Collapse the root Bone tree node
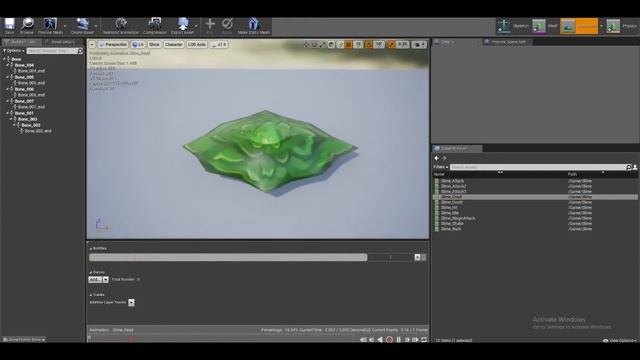The image size is (640, 360). 4,59
